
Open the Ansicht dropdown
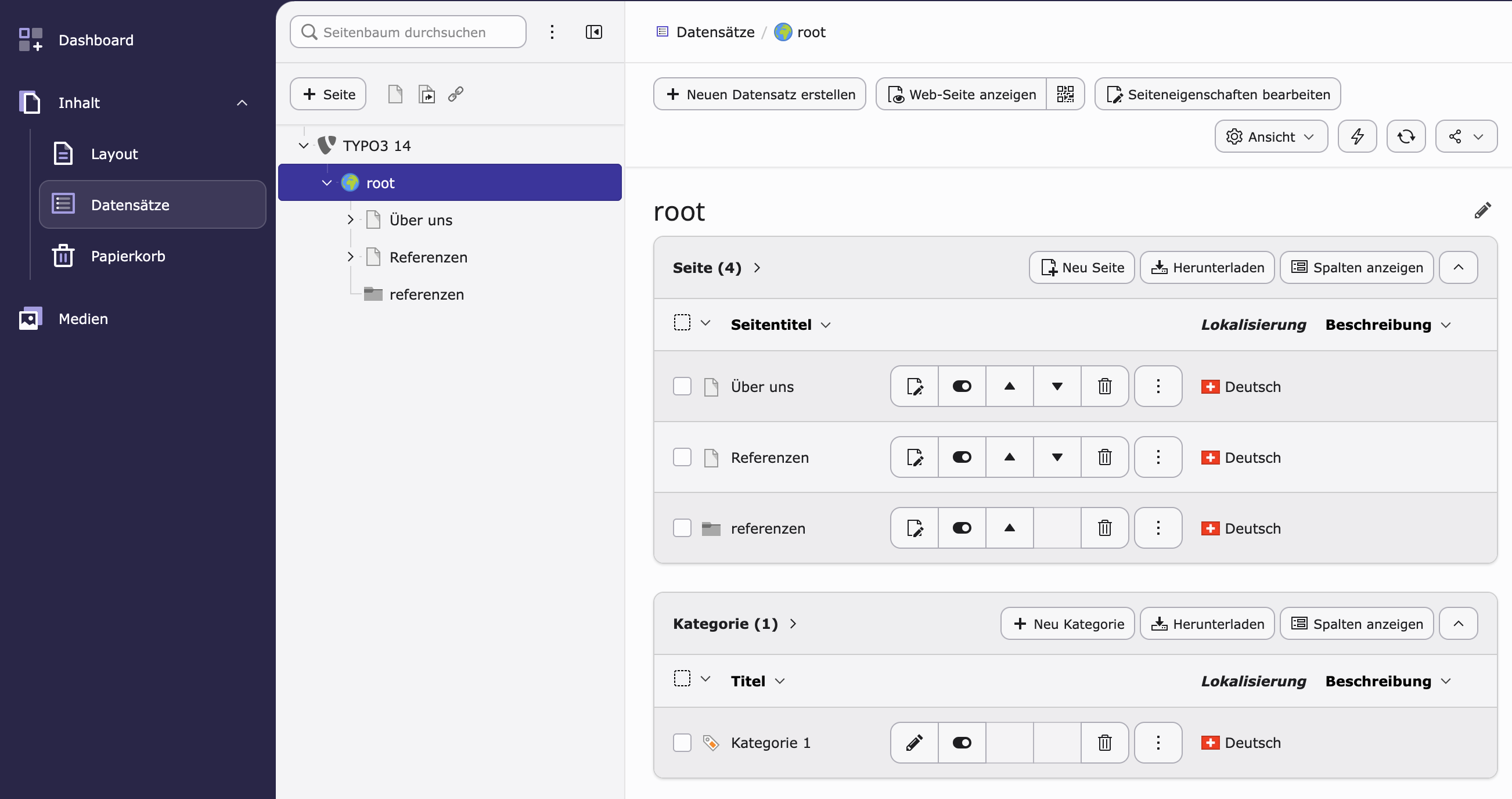tap(1271, 136)
